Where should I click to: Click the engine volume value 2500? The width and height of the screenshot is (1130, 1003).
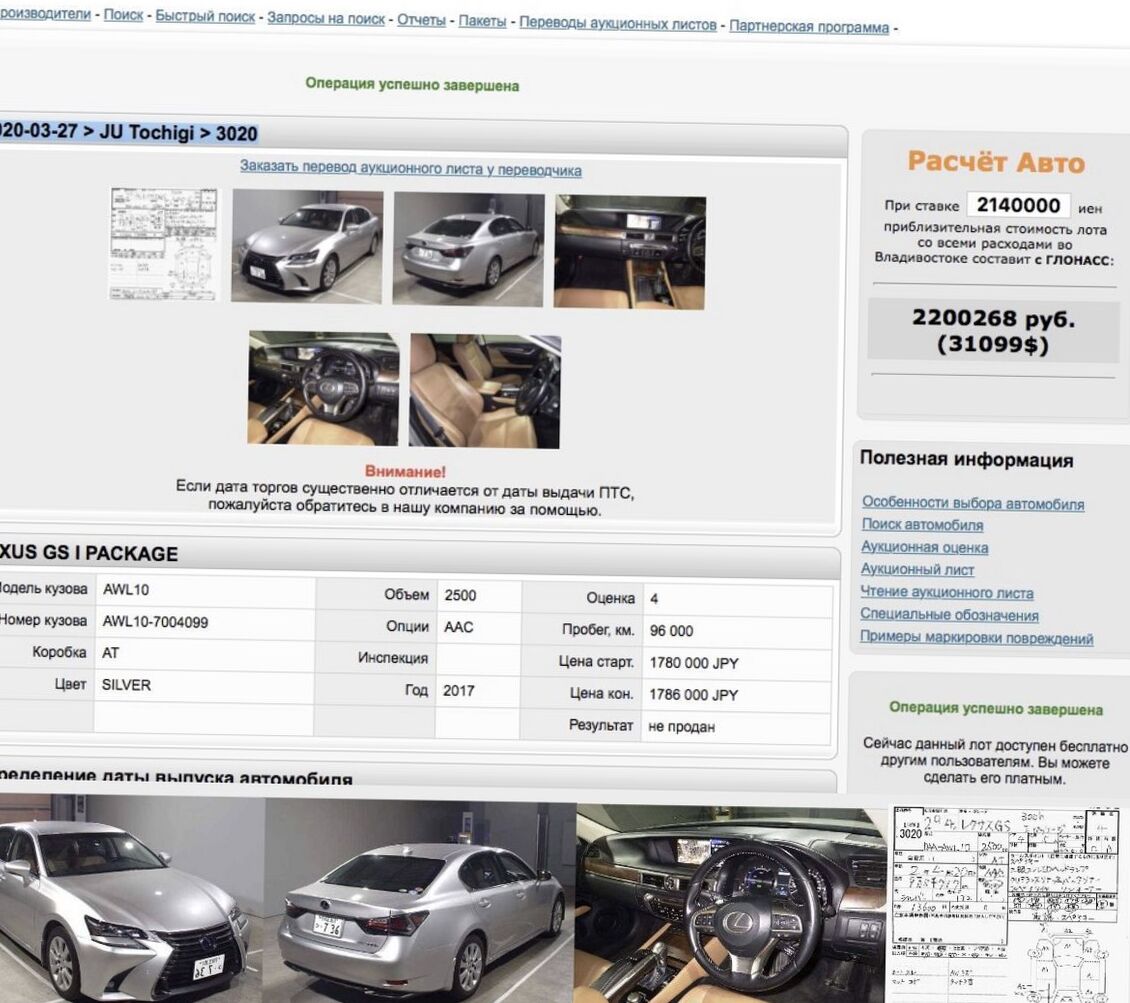tap(460, 595)
